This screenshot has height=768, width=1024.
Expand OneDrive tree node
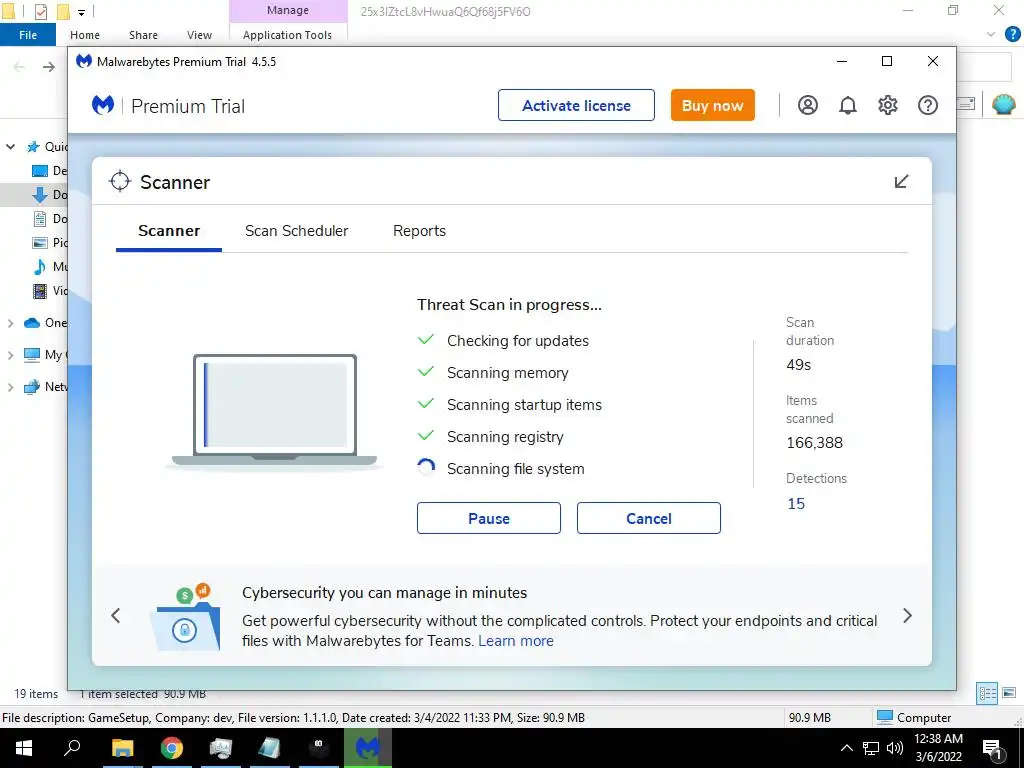[x=10, y=323]
